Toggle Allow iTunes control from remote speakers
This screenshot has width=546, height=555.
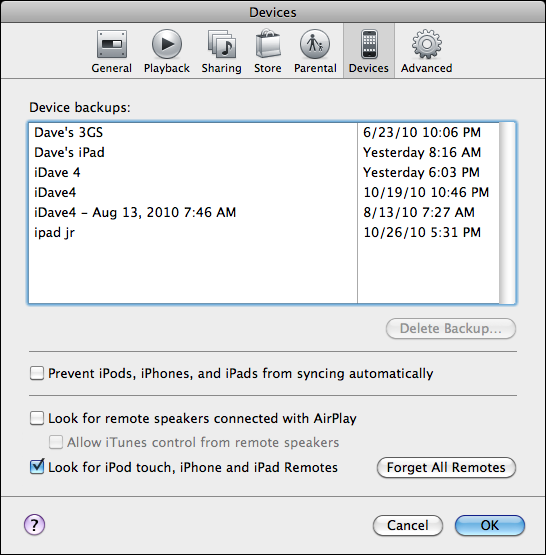(56, 442)
